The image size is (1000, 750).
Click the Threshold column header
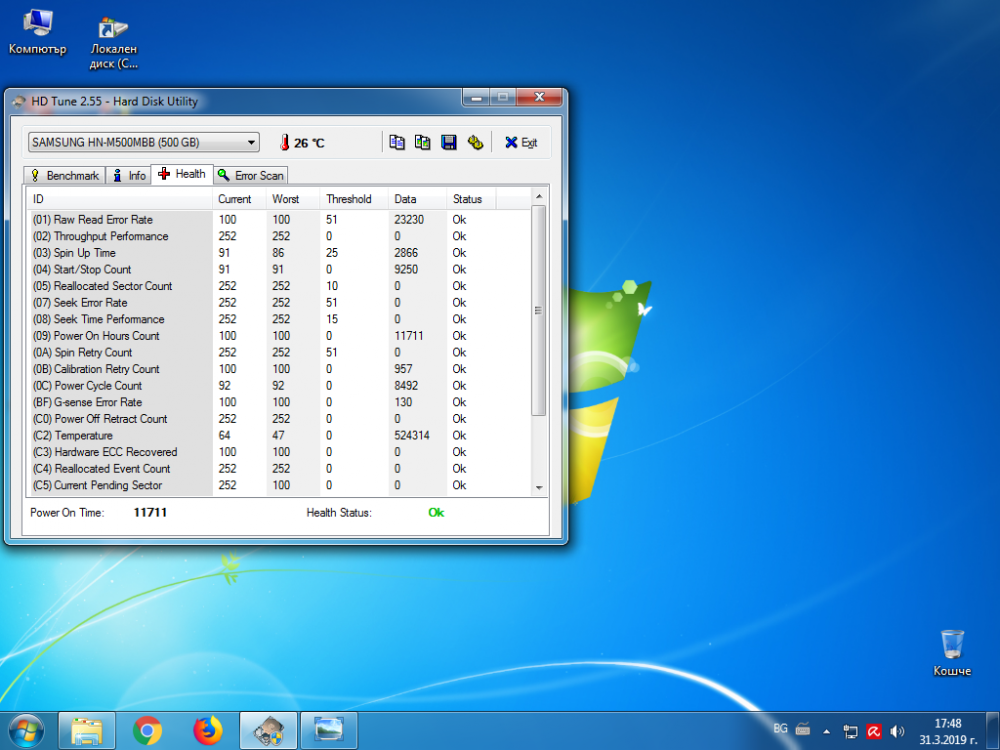coord(355,199)
